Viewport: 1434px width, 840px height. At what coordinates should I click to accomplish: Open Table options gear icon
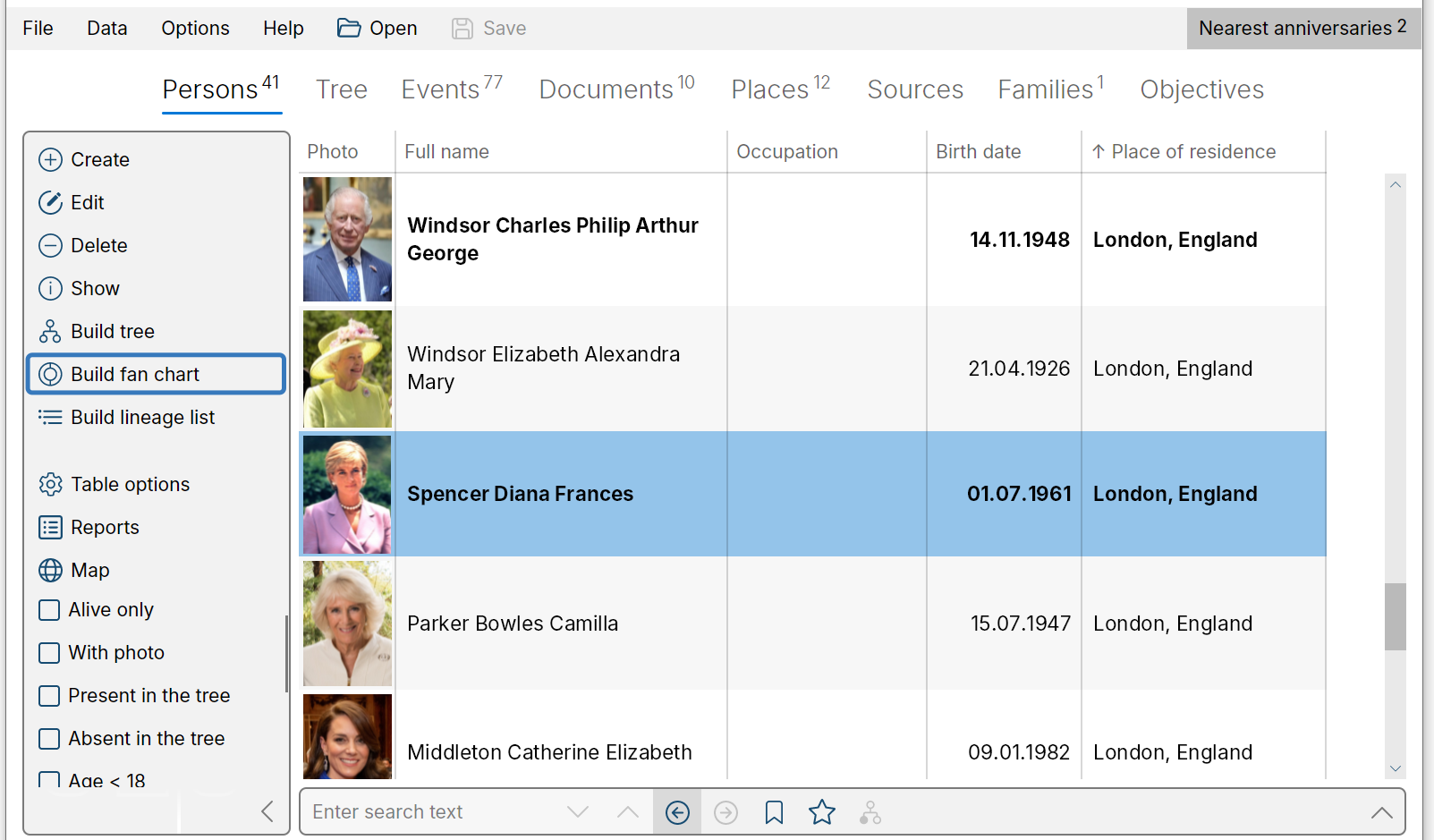(x=50, y=485)
